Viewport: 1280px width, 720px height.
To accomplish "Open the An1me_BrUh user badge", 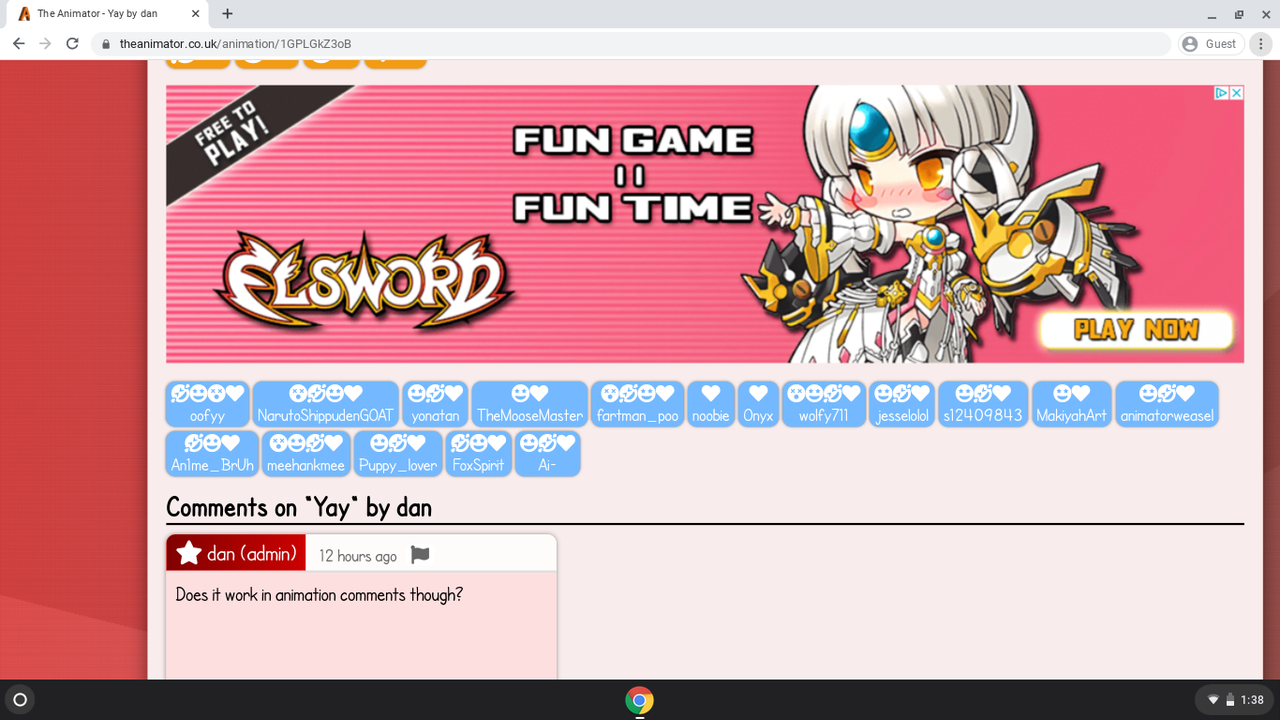I will coord(212,454).
